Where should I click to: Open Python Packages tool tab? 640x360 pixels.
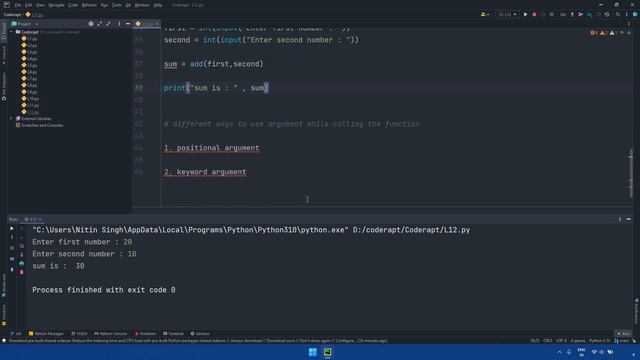(46, 333)
